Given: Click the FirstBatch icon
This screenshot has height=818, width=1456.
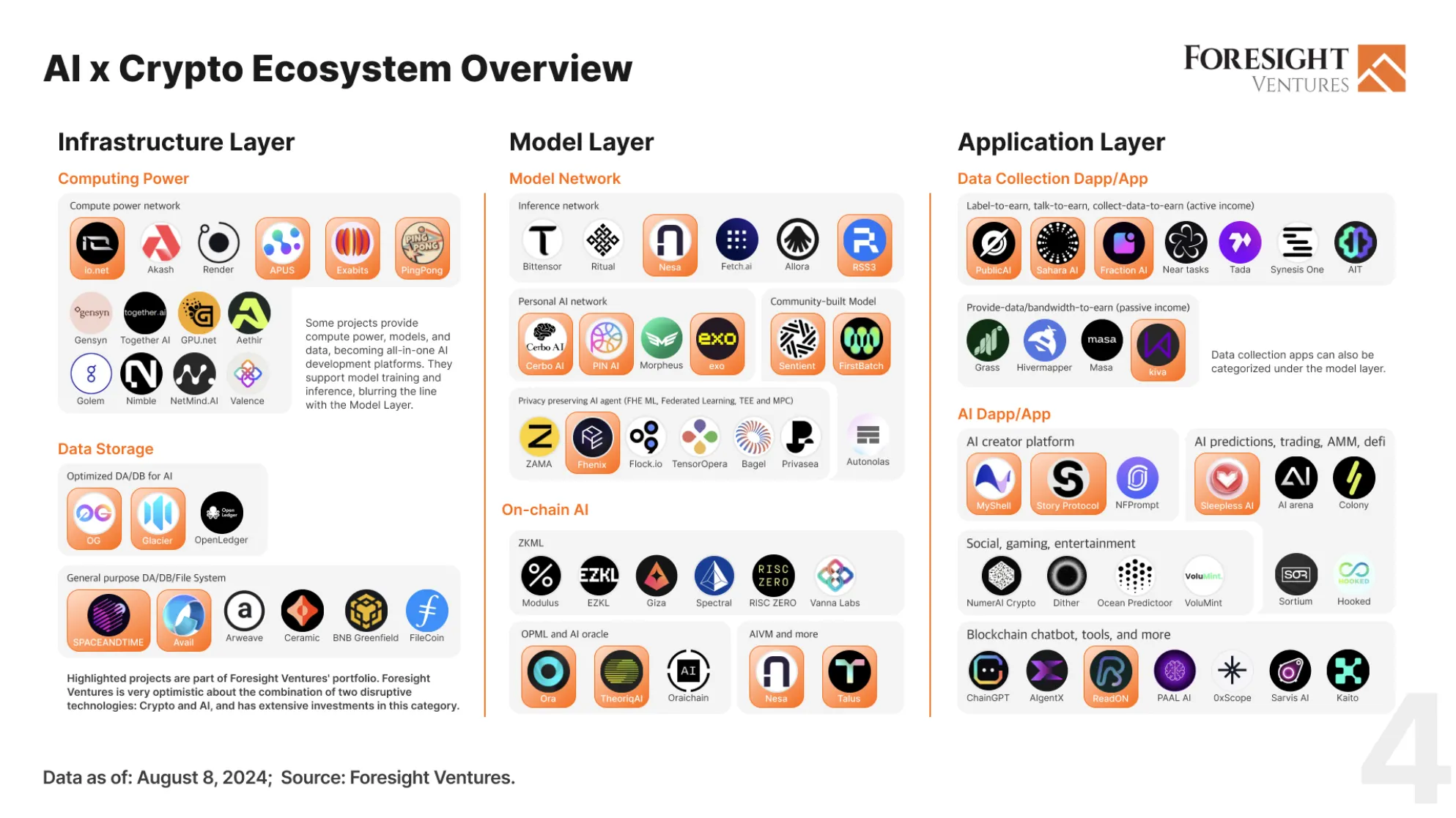Looking at the screenshot, I should point(862,338).
